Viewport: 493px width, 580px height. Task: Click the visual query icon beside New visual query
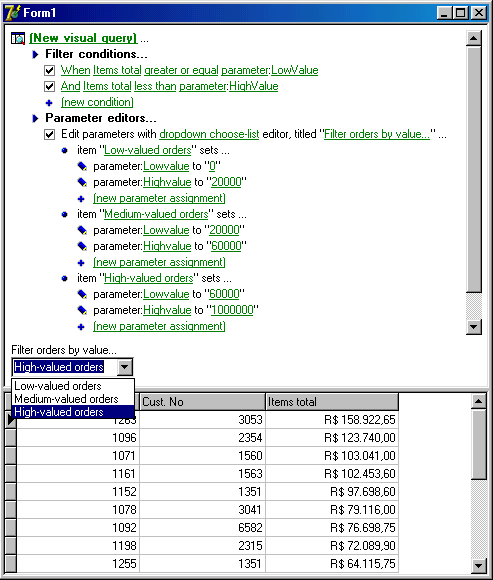(18, 38)
